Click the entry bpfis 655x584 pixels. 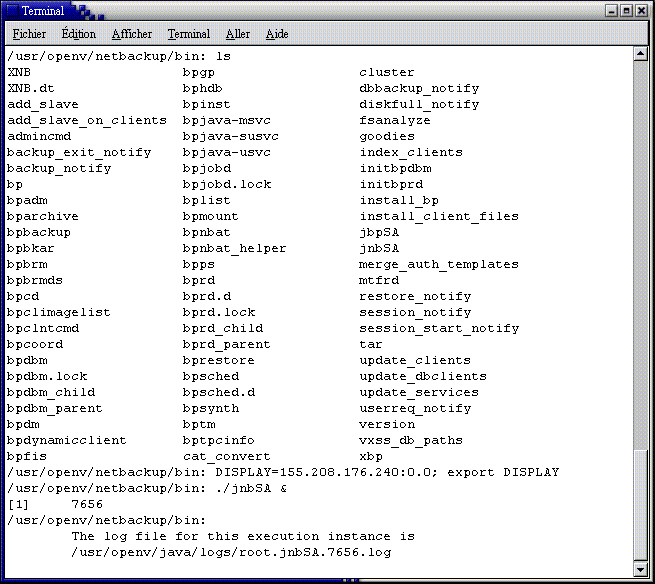(27, 457)
